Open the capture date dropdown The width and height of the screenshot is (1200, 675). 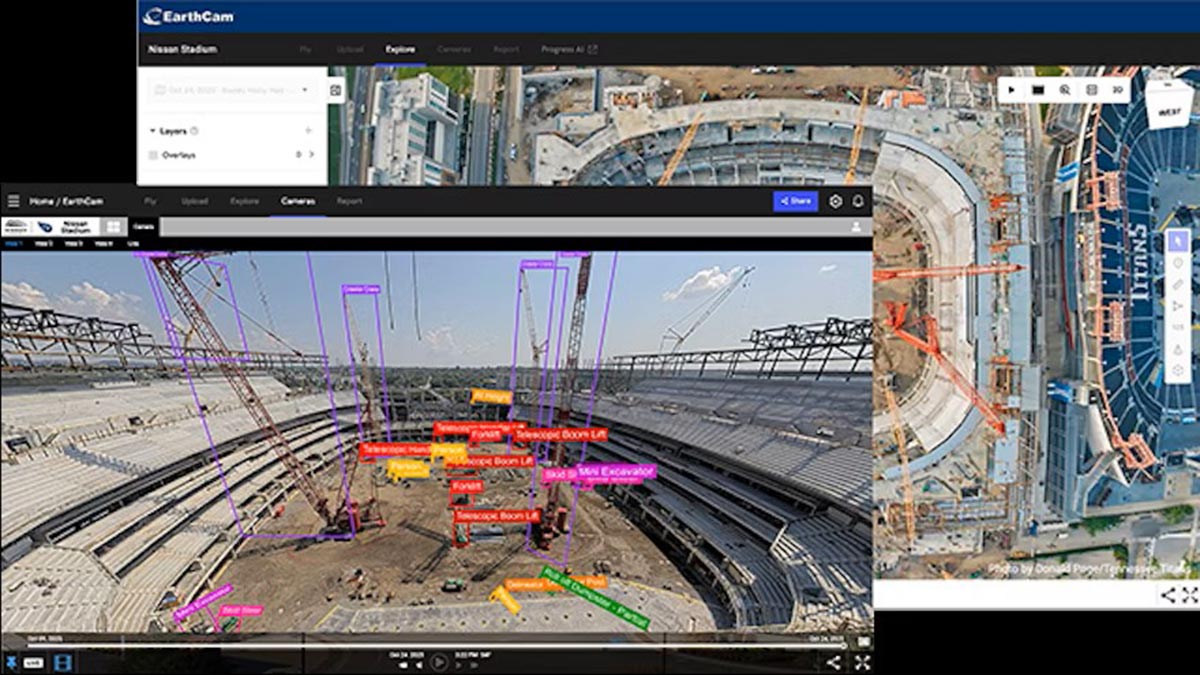click(232, 90)
